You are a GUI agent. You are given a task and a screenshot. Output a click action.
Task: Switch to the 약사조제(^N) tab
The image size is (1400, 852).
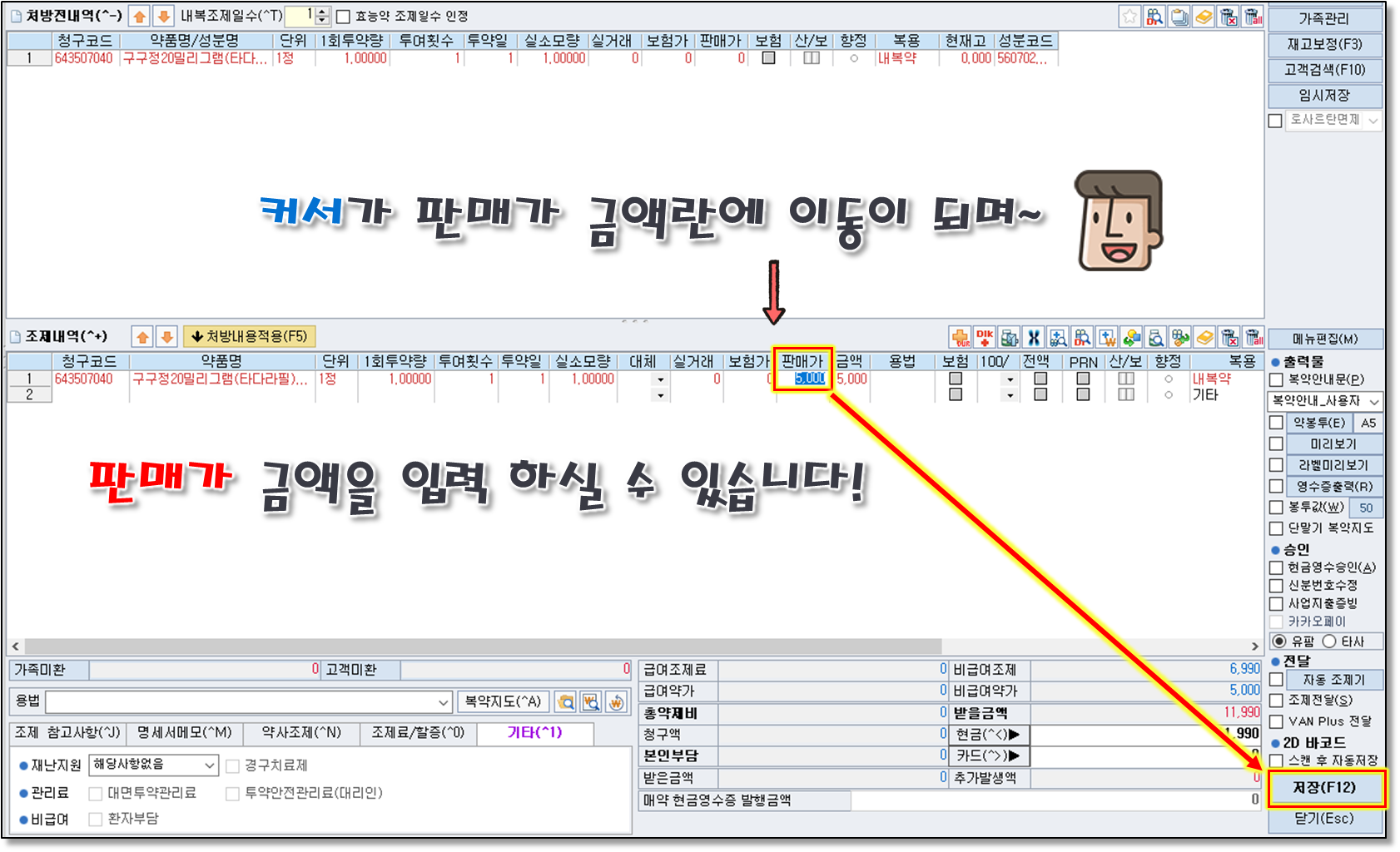point(301,733)
